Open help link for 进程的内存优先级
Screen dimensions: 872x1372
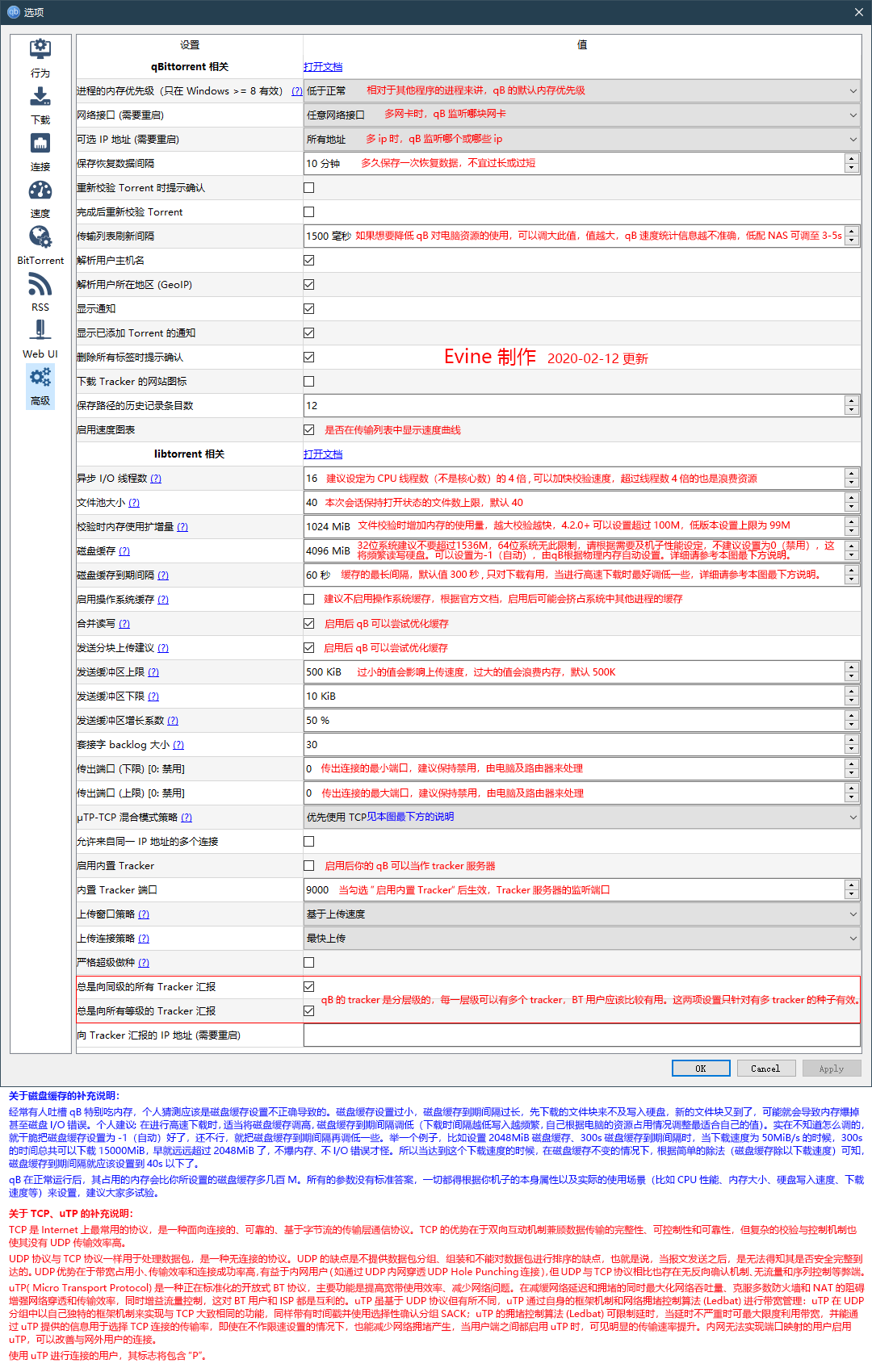coord(297,91)
